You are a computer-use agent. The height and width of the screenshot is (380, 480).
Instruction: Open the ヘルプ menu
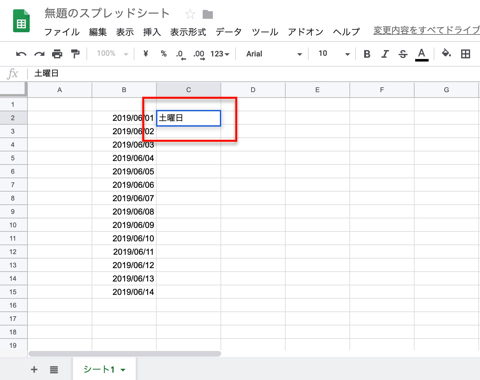click(x=346, y=32)
